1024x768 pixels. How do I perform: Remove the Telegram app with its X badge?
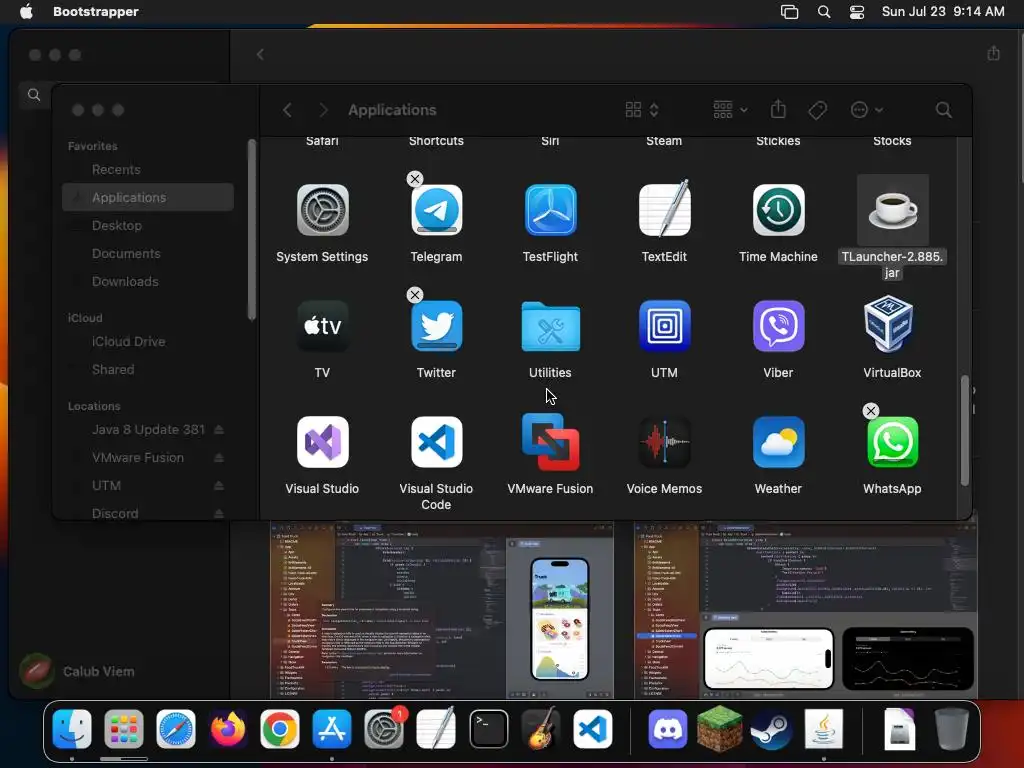pos(415,179)
